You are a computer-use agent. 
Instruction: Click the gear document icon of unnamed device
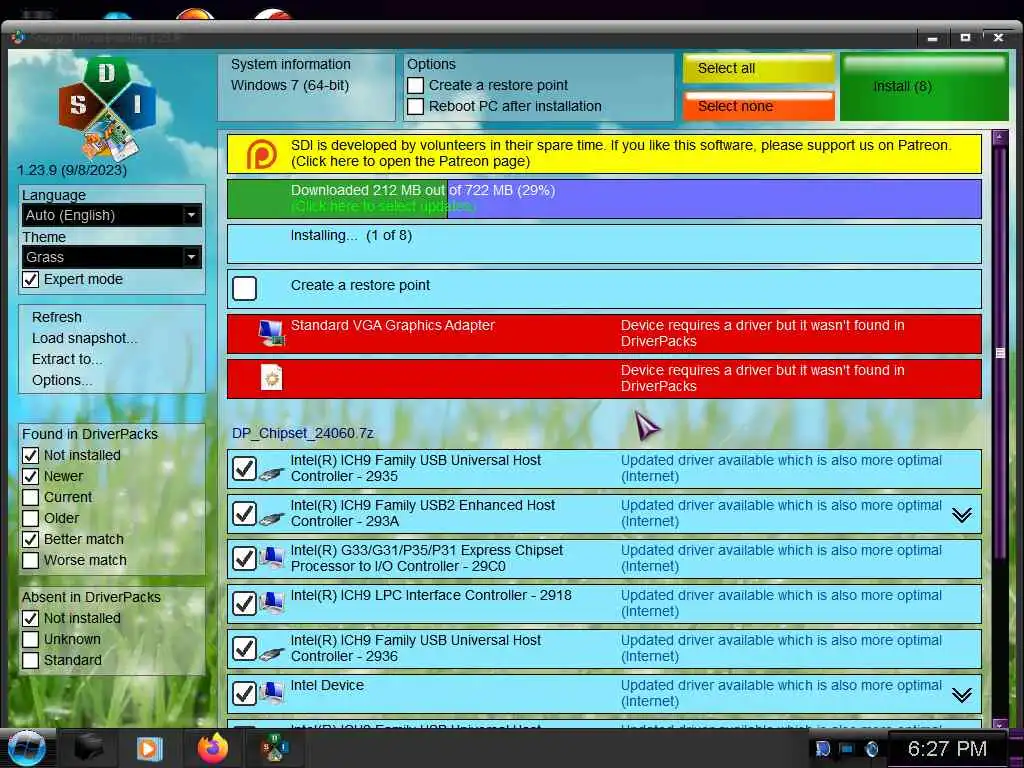pyautogui.click(x=271, y=378)
